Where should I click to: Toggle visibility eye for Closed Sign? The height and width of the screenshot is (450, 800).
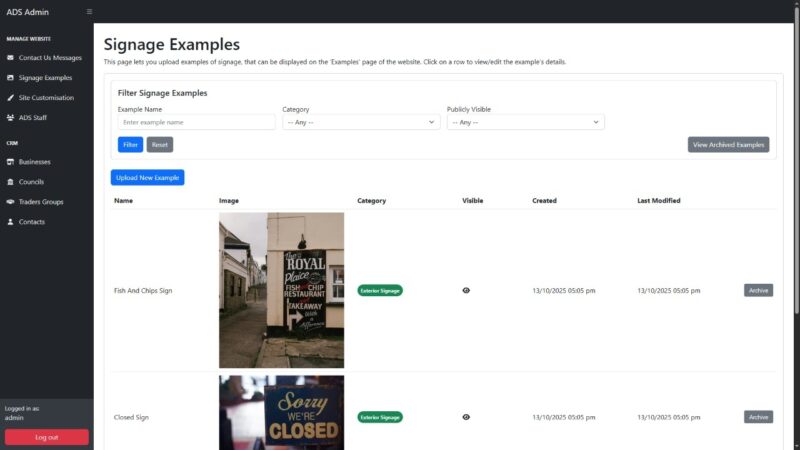pos(466,417)
